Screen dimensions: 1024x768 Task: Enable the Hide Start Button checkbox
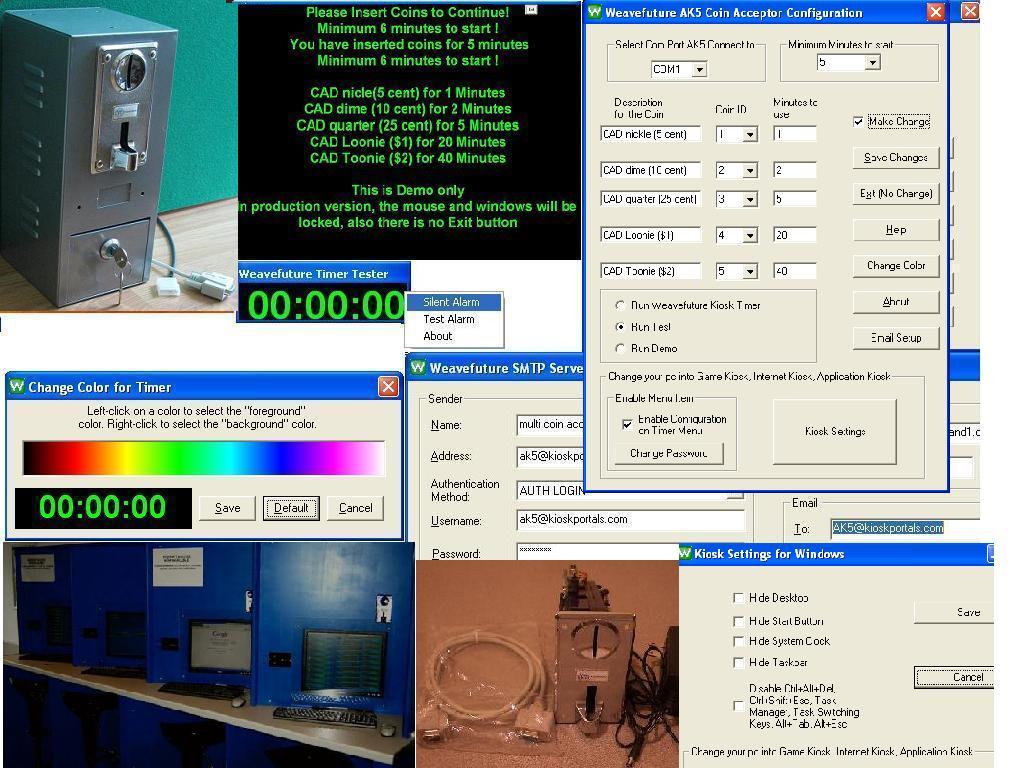739,621
